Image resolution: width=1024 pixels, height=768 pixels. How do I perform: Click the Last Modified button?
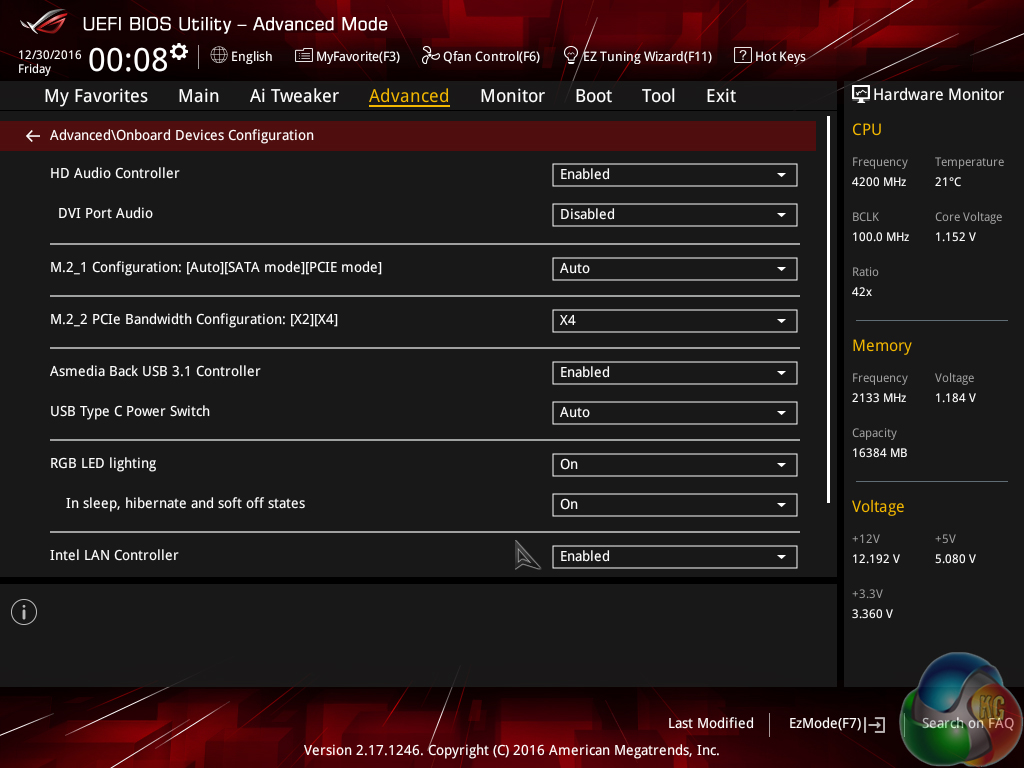pos(711,723)
